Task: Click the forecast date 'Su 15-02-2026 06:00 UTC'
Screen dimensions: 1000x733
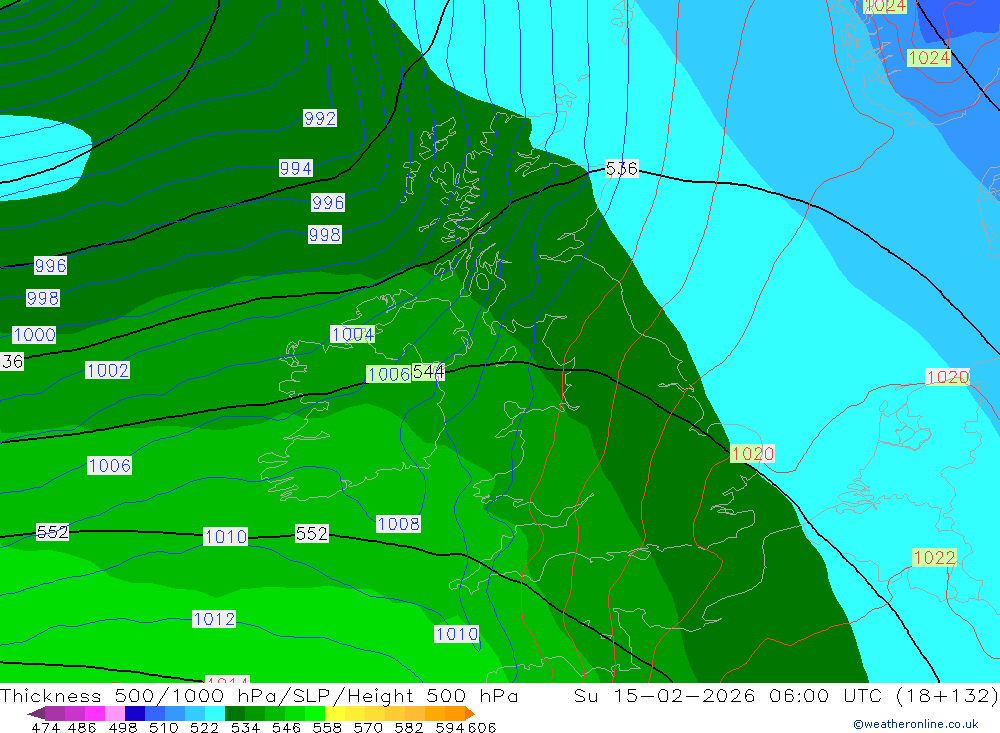Action: point(731,695)
